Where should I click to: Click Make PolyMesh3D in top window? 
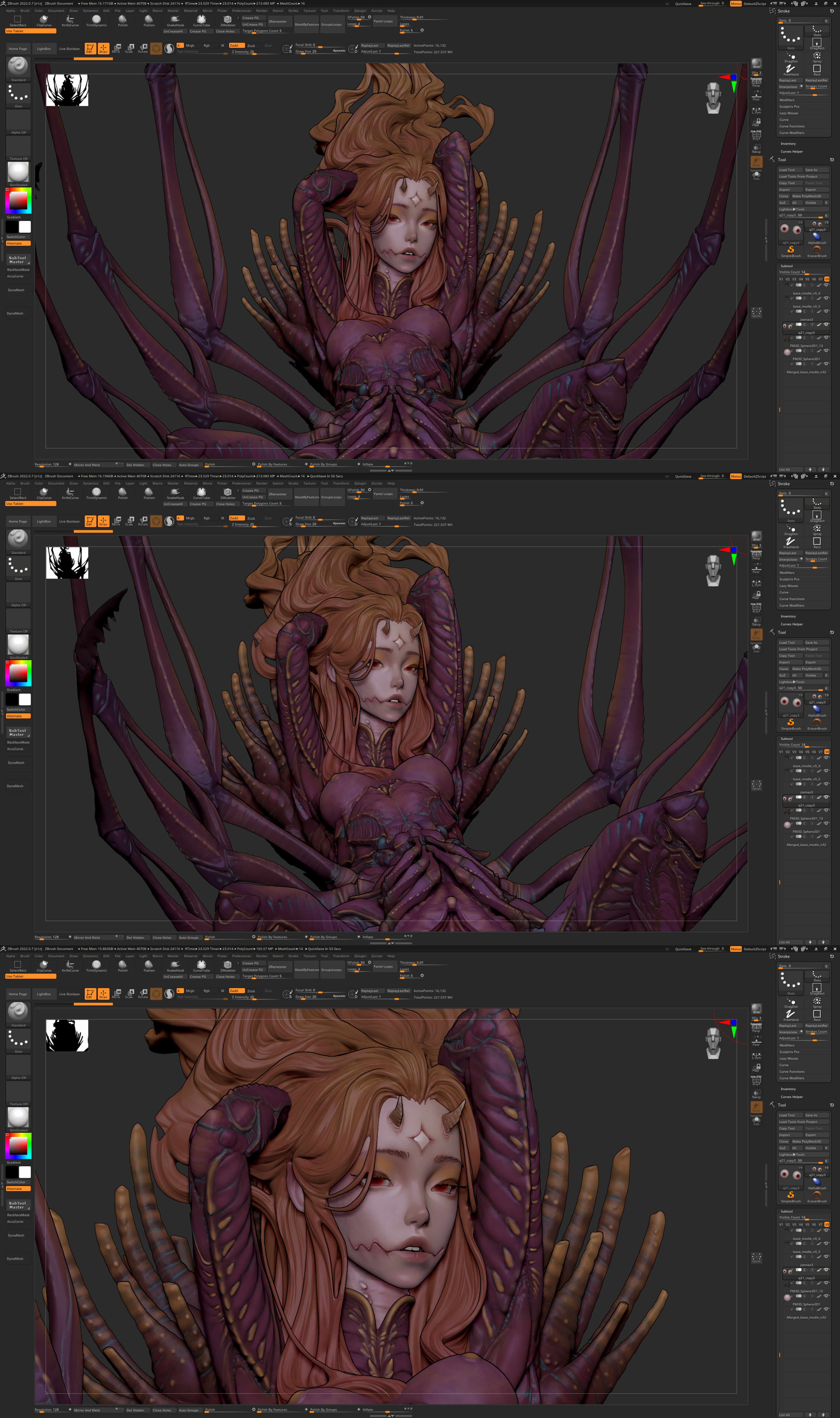(807, 196)
